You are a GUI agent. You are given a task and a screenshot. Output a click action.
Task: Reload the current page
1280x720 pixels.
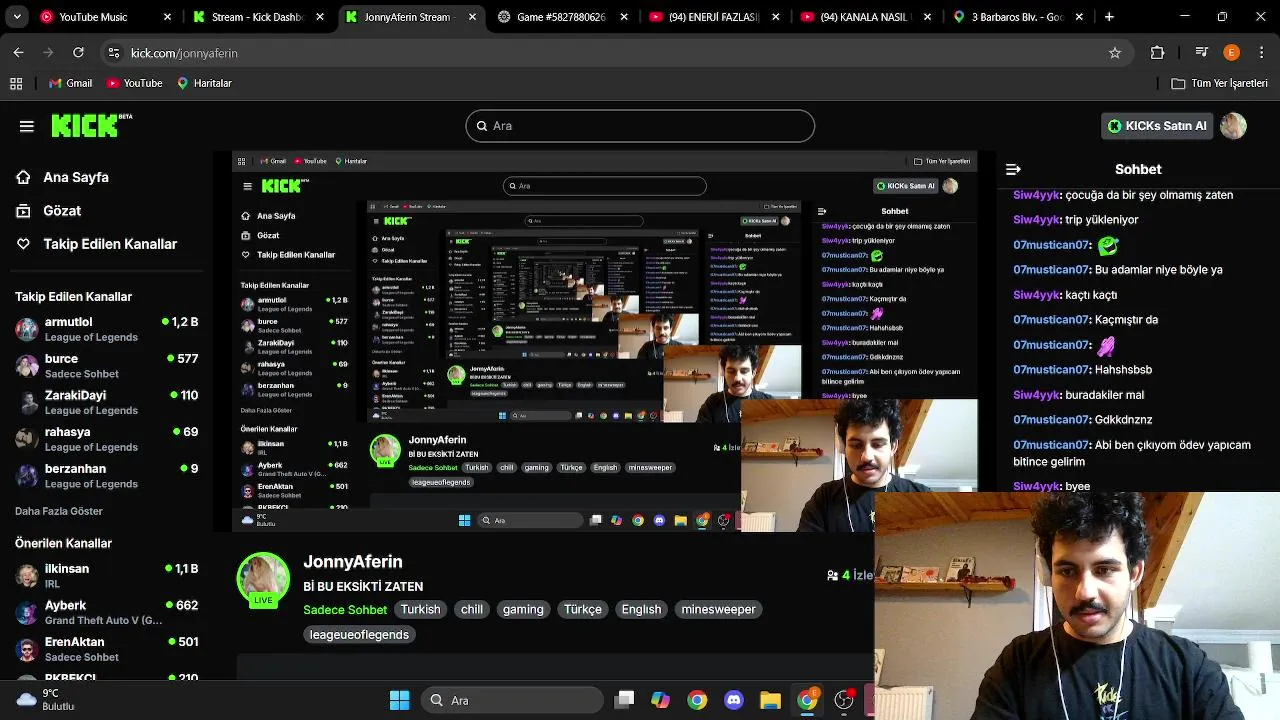tap(78, 53)
